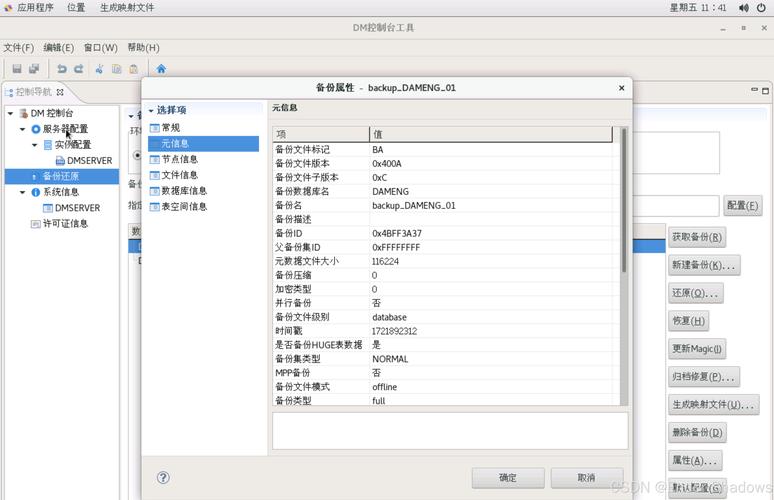Maximize the view panel next to minimize

pos(766,90)
